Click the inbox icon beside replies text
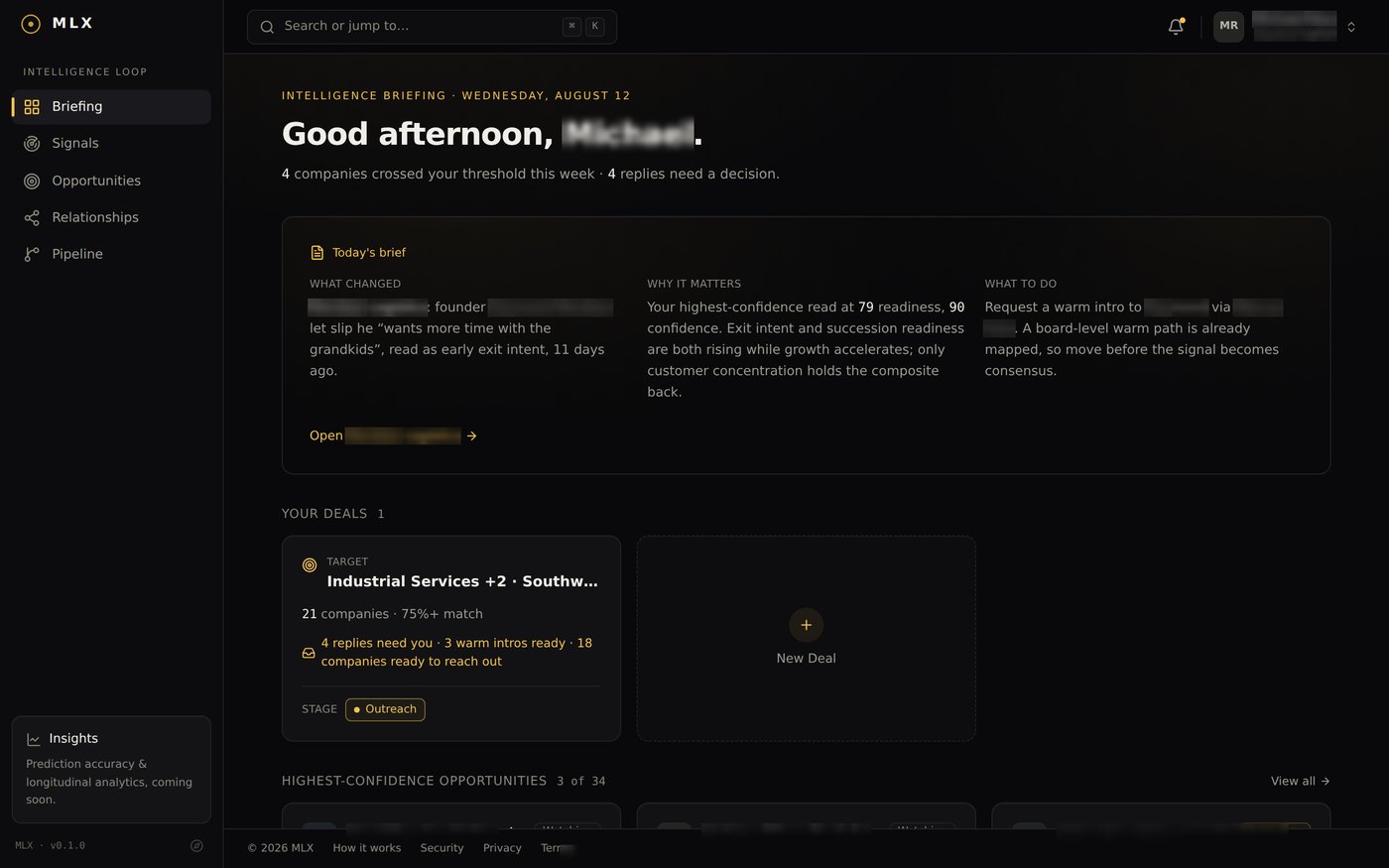Screen dimensions: 1389x868 [x=309, y=653]
